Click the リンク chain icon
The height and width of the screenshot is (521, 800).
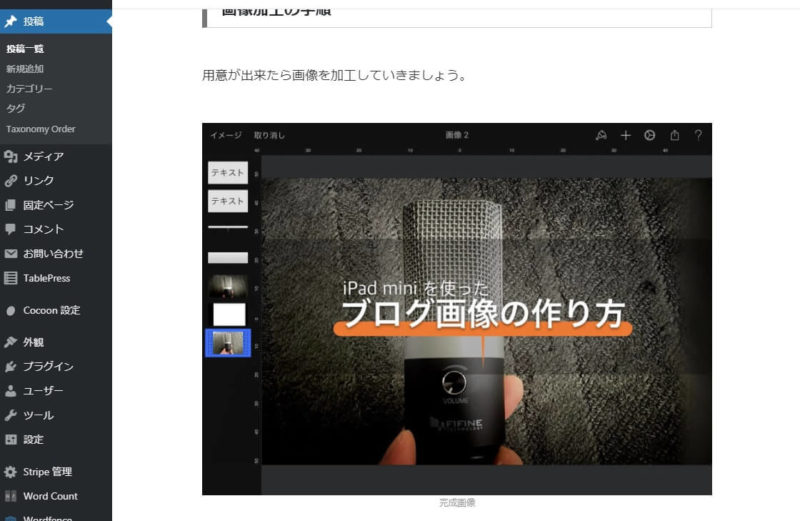coord(11,181)
